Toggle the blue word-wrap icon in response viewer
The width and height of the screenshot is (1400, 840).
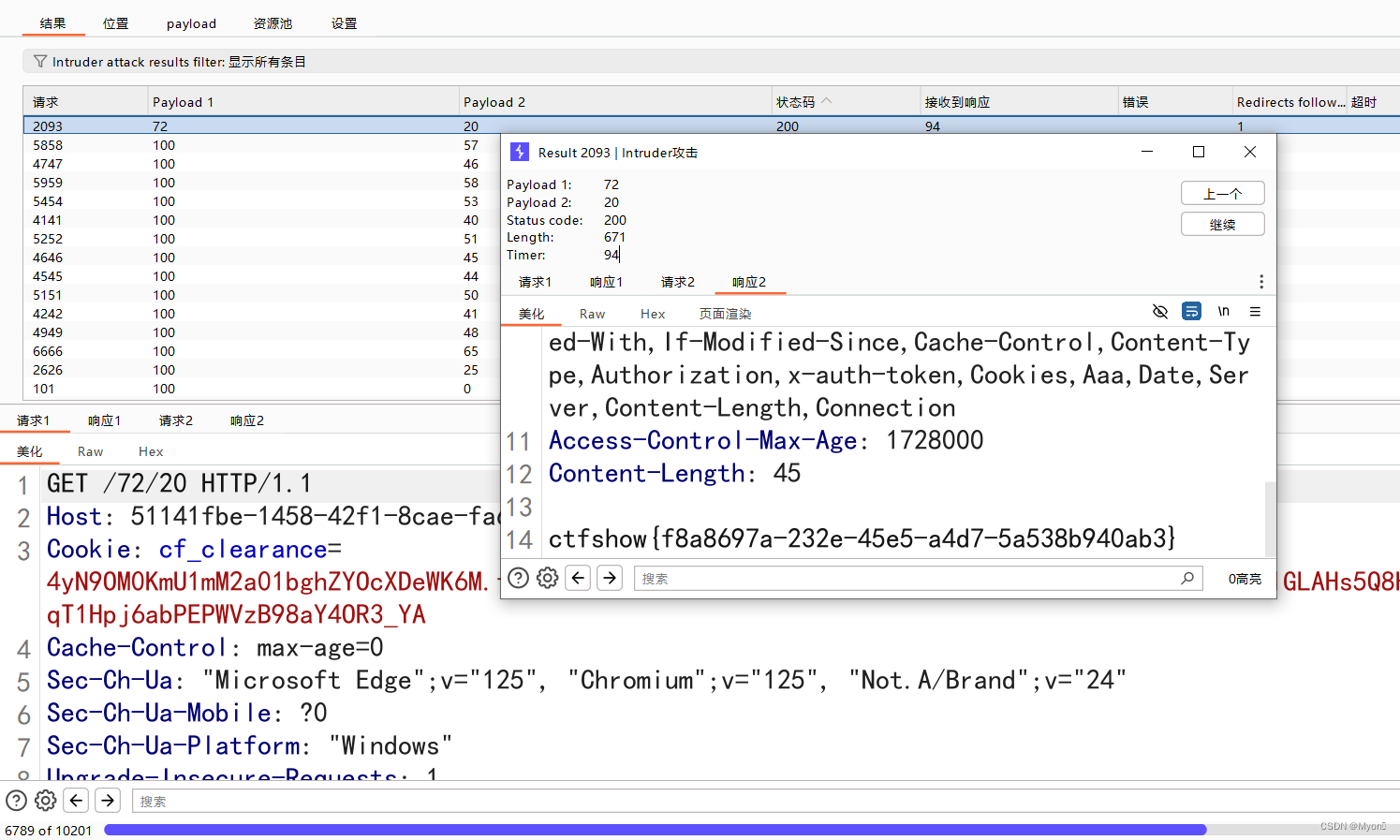(1191, 311)
